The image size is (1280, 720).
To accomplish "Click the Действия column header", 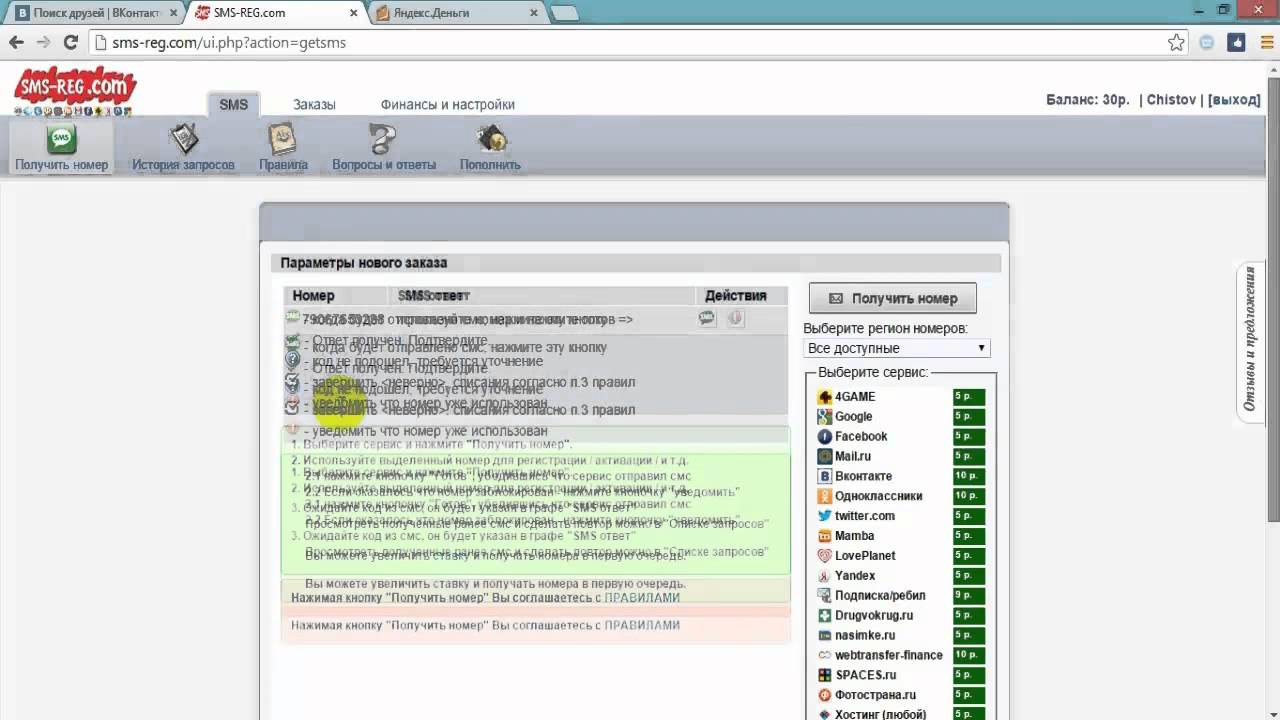I will click(736, 296).
